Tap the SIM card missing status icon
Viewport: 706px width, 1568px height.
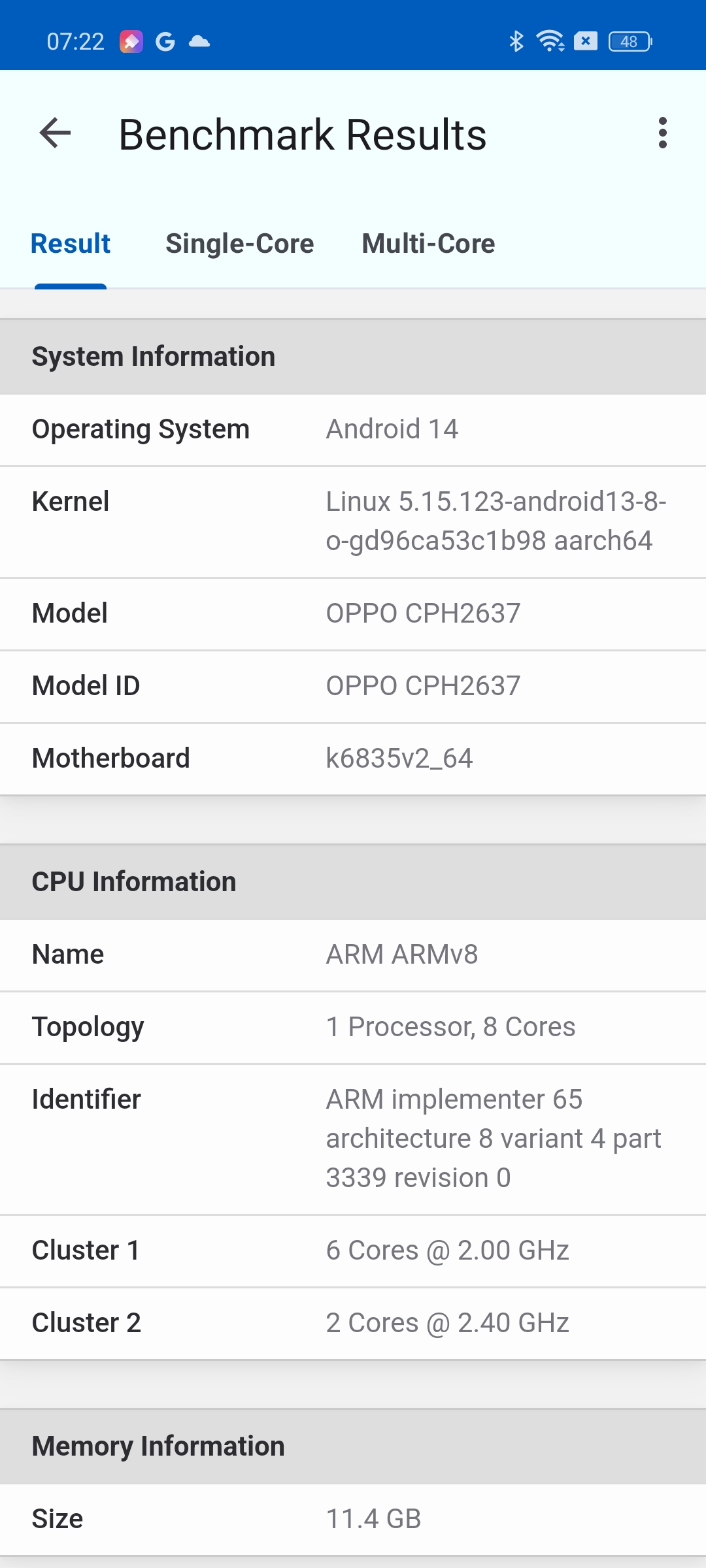pos(586,42)
